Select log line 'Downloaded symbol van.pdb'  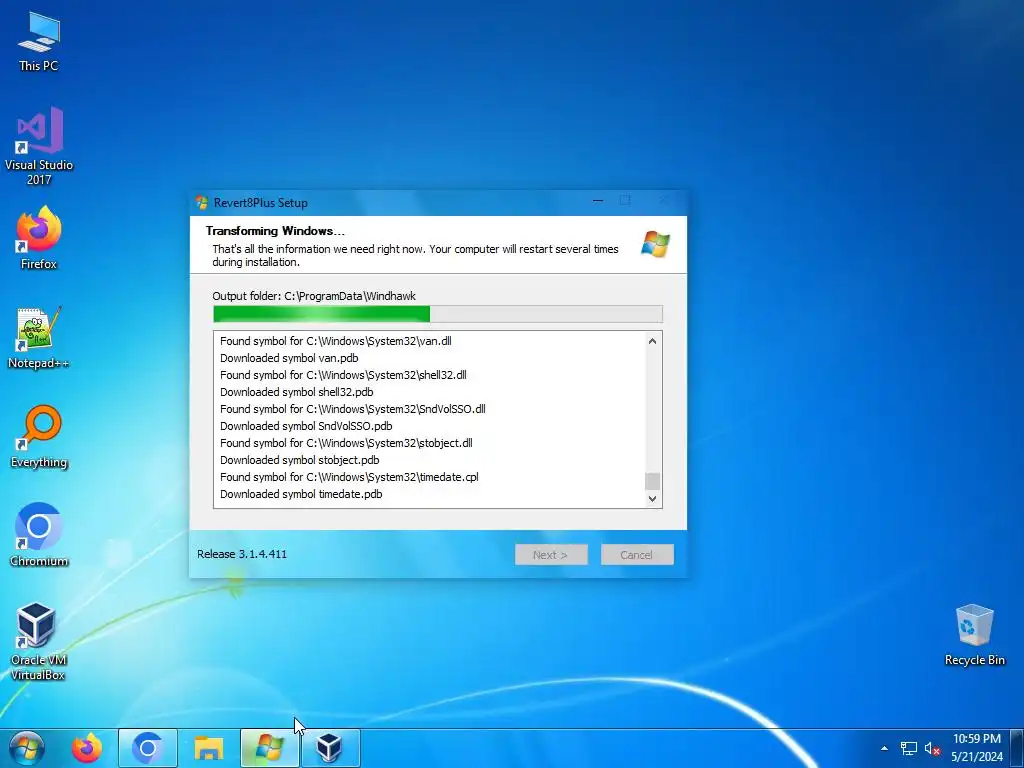point(289,358)
